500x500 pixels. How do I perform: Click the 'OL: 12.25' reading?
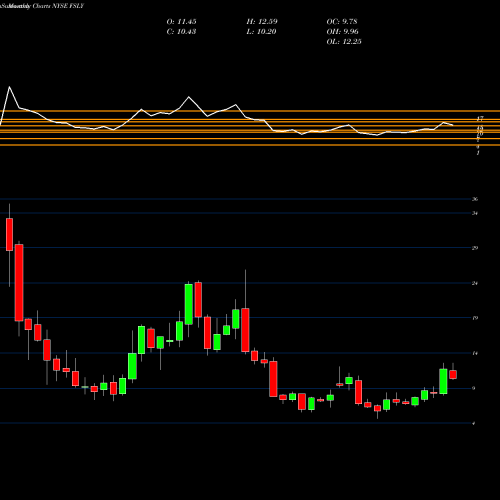pos(344,42)
